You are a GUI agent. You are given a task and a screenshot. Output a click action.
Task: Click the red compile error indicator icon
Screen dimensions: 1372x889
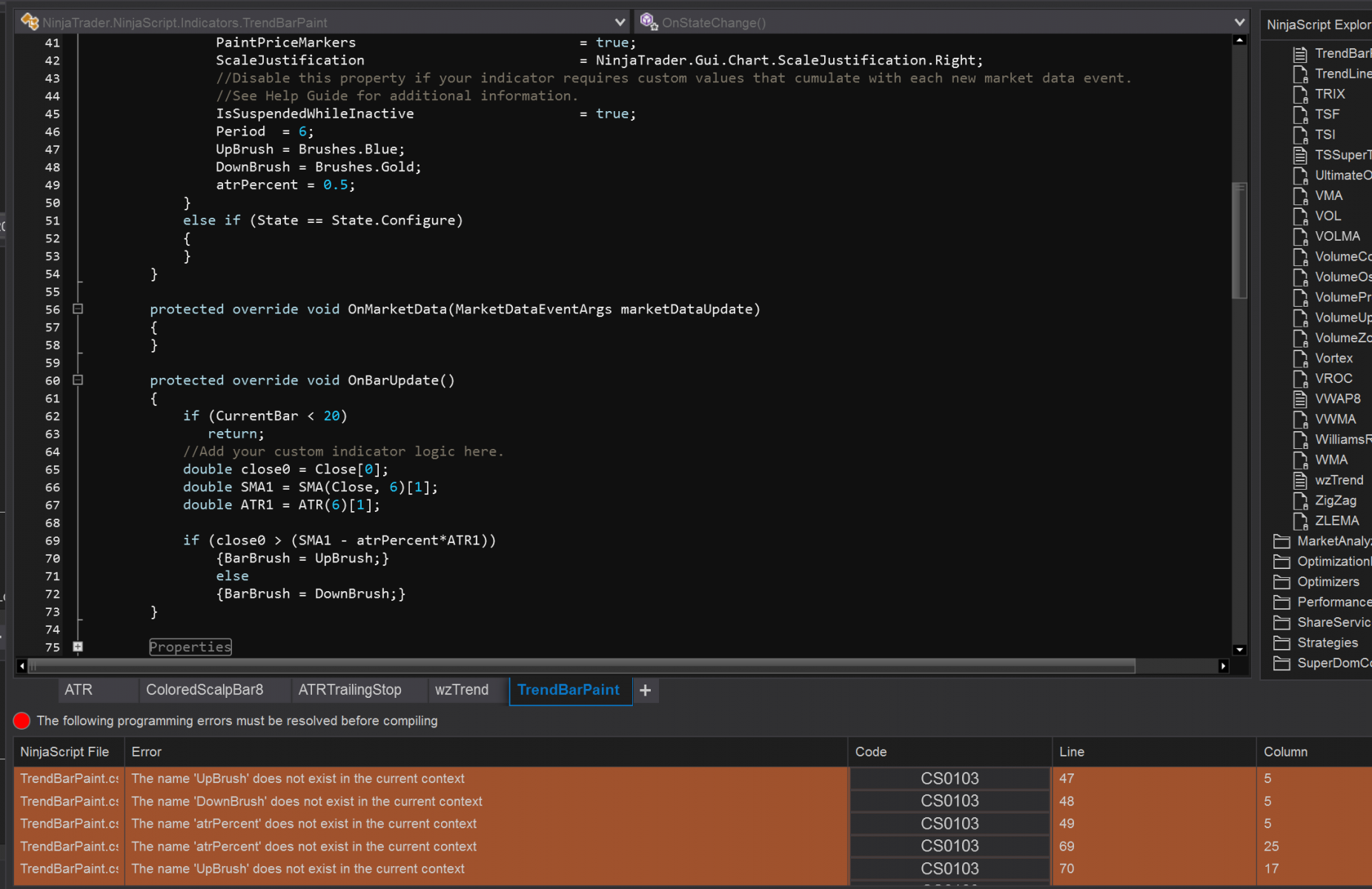click(21, 721)
